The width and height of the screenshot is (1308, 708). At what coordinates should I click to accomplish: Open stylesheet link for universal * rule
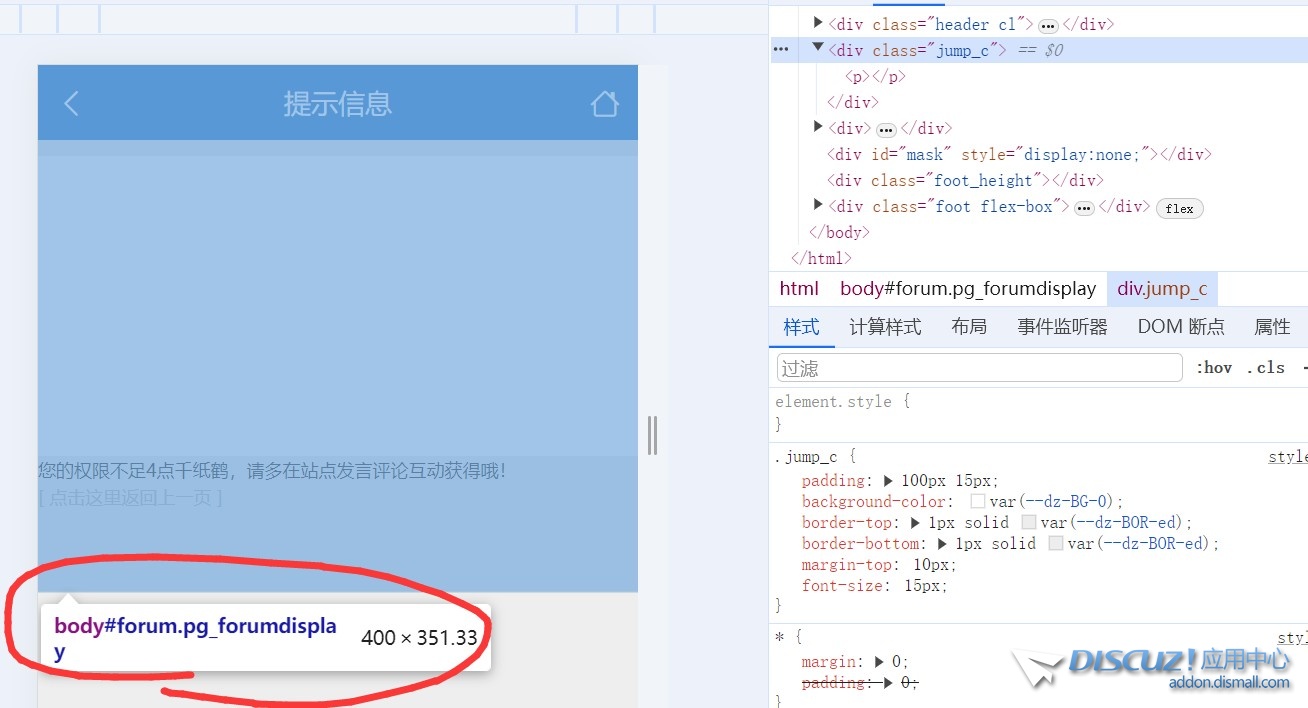[x=1292, y=637]
